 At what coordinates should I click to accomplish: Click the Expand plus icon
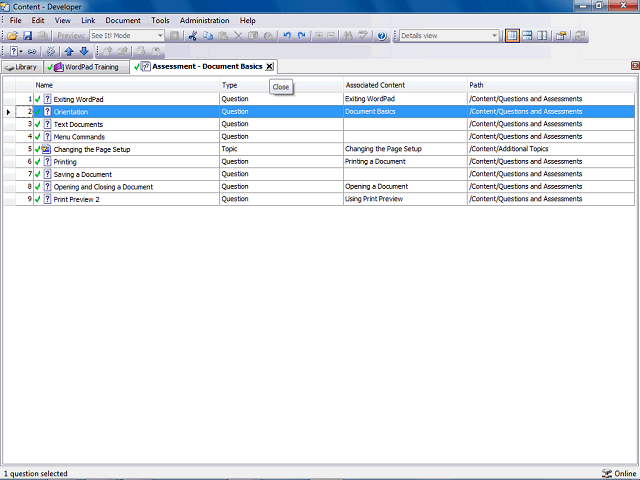pos(318,36)
